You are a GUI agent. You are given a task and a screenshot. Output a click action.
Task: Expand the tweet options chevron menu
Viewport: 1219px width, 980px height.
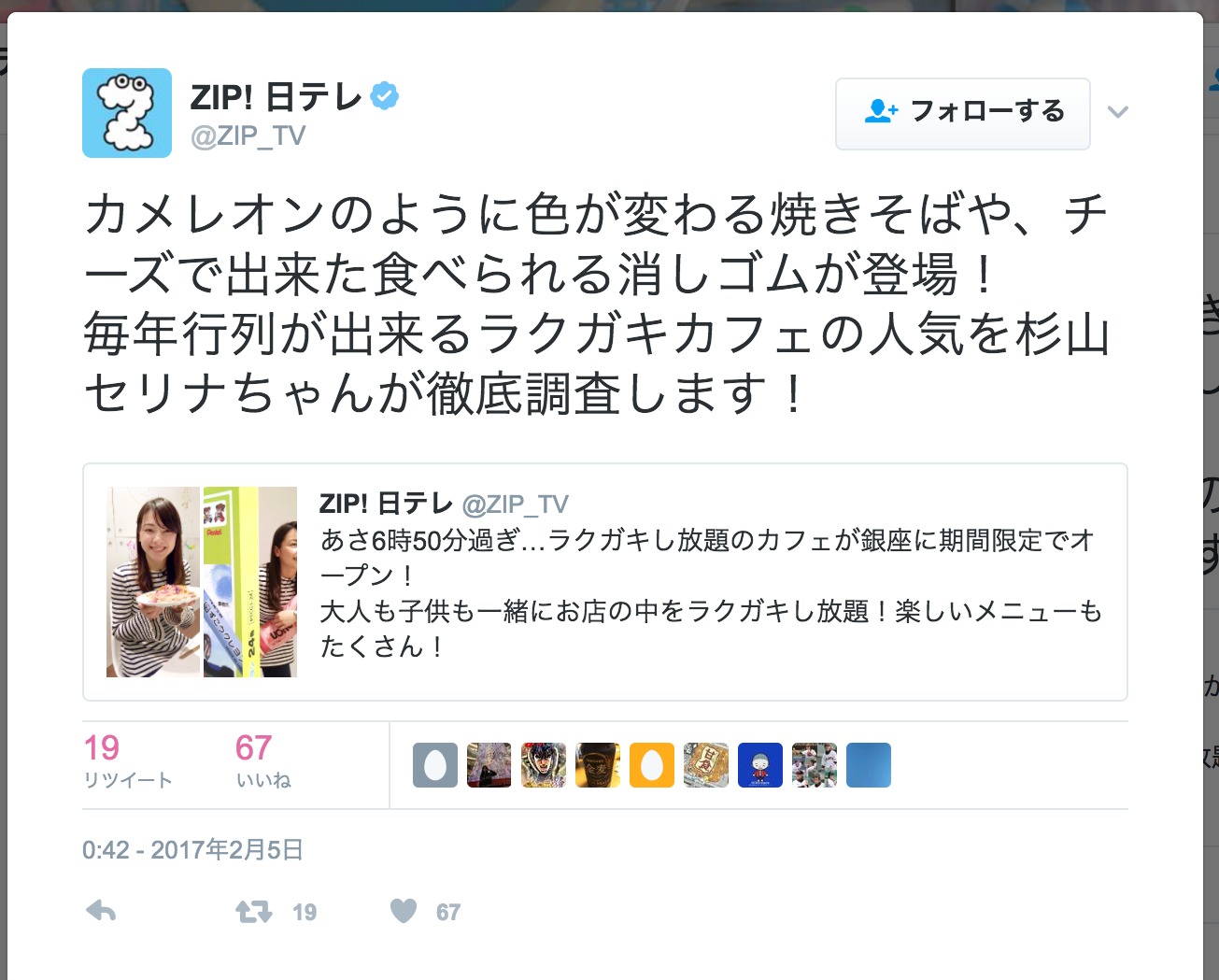coord(1118,112)
